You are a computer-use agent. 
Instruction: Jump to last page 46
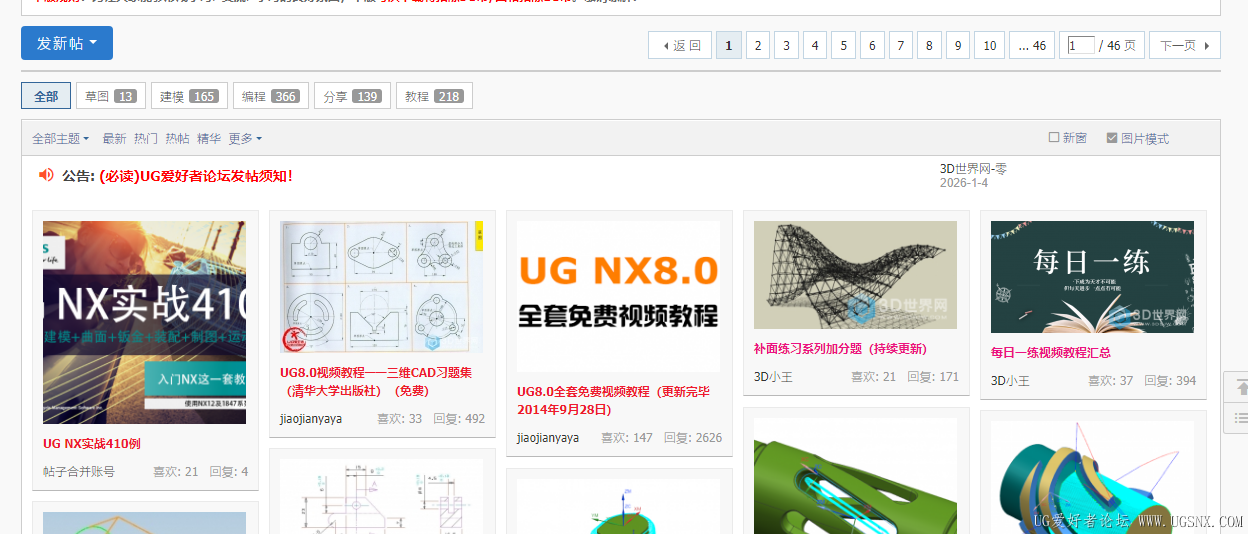(x=1032, y=45)
